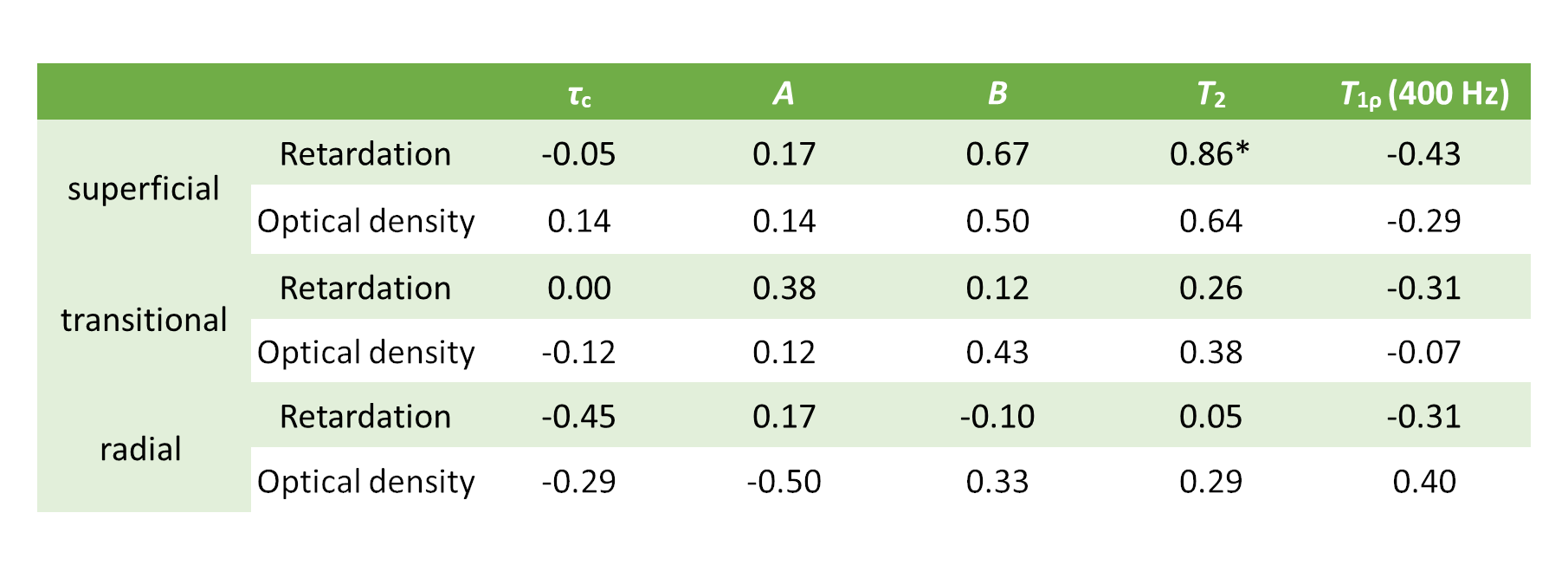Select the cell showing -0.50

[x=784, y=482]
